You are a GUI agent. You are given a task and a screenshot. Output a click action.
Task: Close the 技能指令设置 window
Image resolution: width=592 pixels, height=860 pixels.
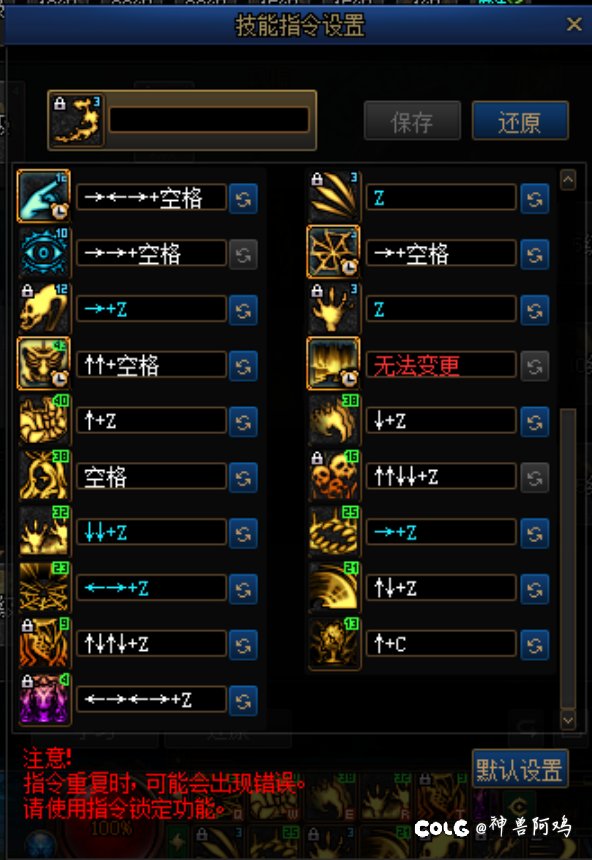(x=574, y=24)
